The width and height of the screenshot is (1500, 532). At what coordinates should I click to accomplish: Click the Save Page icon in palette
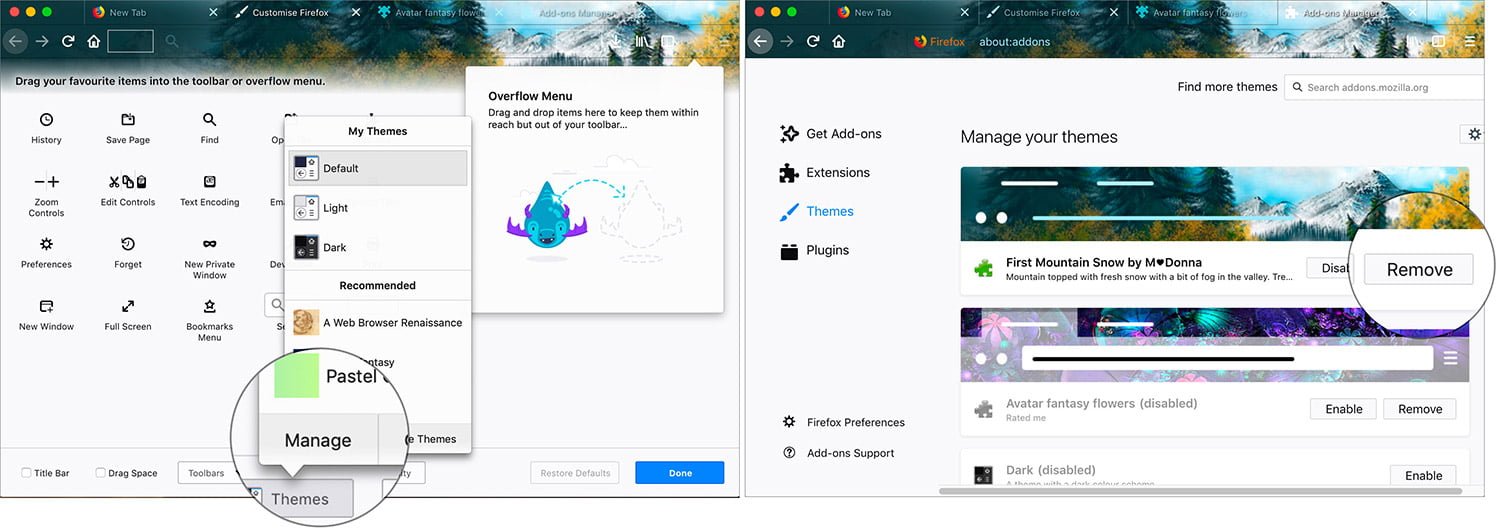(x=128, y=120)
